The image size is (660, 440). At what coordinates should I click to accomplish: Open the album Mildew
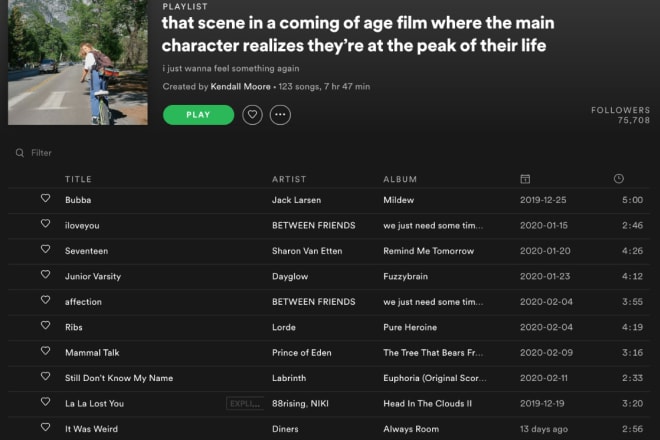point(399,200)
